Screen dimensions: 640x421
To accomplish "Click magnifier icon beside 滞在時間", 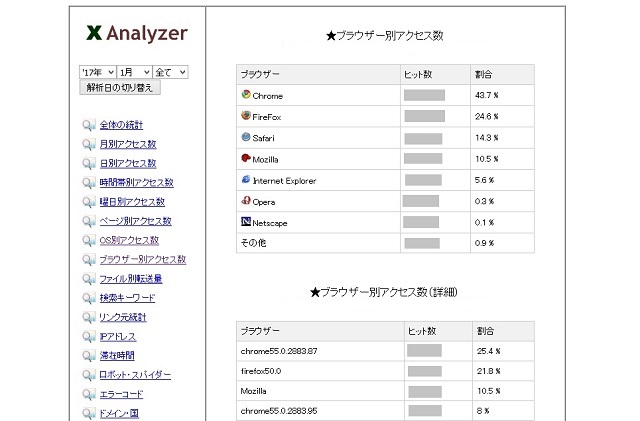I will 89,355.
